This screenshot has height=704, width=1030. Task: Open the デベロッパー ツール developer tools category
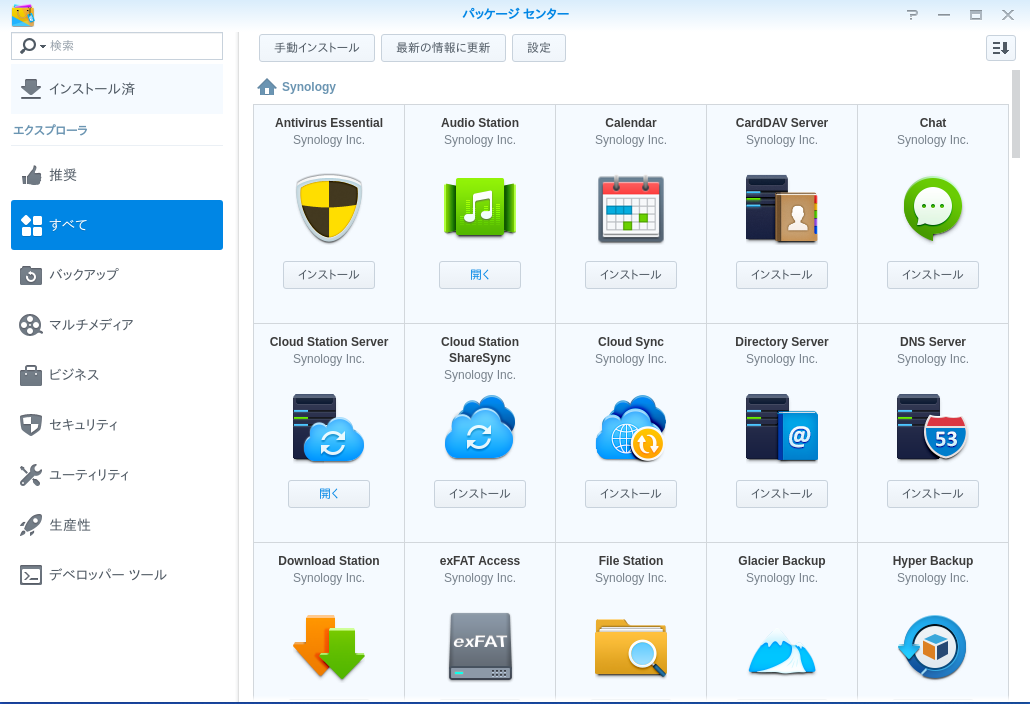coord(117,575)
